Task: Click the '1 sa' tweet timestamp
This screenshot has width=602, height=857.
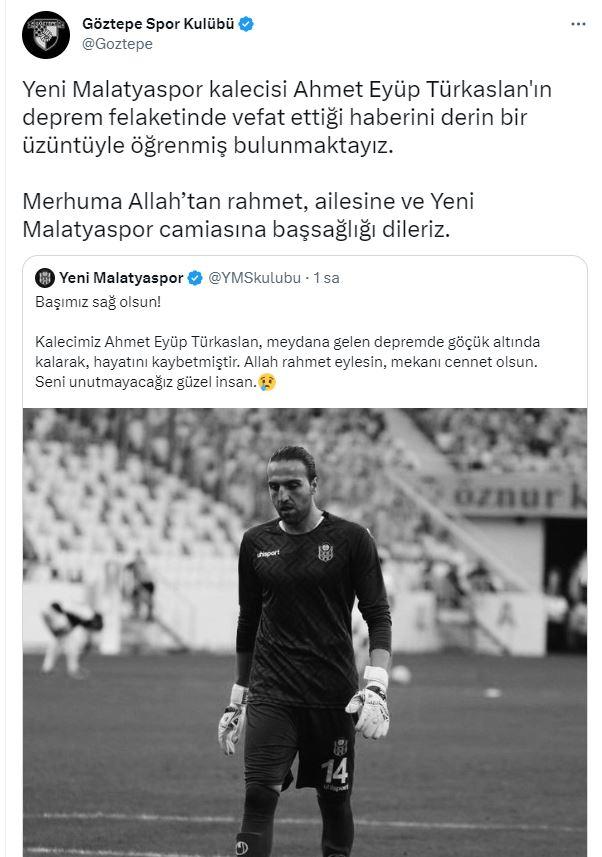Action: click(326, 278)
